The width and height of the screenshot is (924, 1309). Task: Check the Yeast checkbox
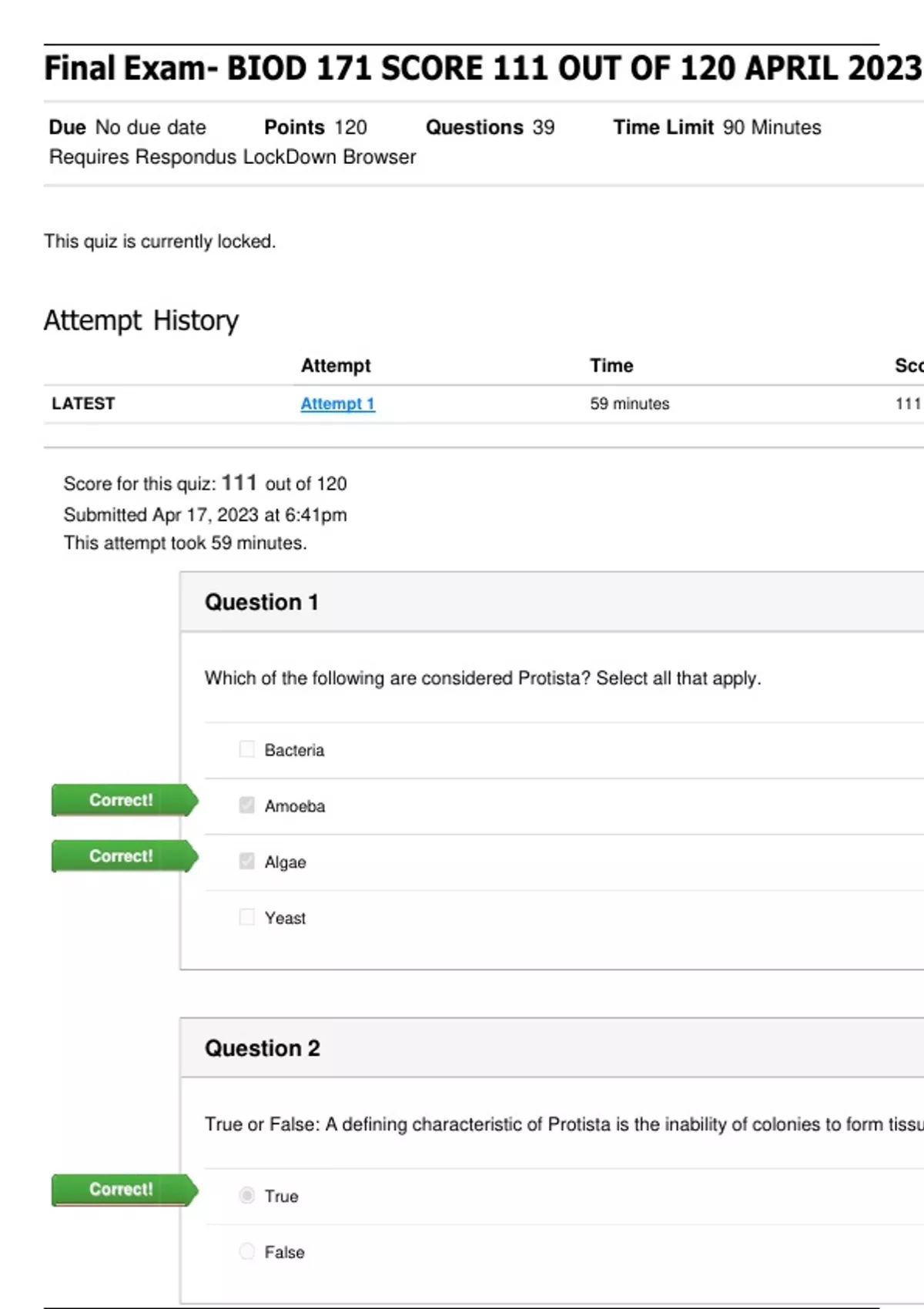[246, 917]
